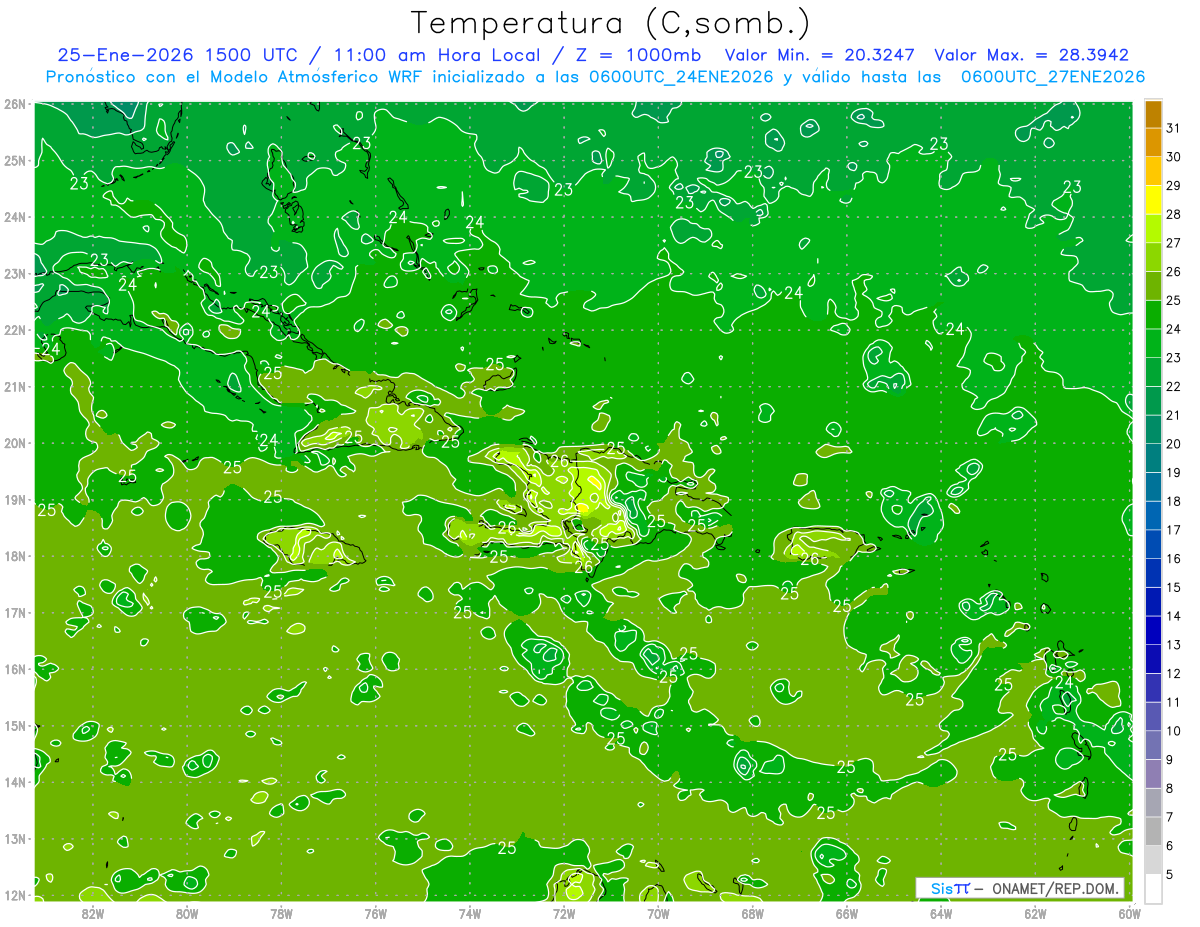Screen dimensions: 1200x927
Task: Click the 21N latitude axis label
Action: click(14, 387)
